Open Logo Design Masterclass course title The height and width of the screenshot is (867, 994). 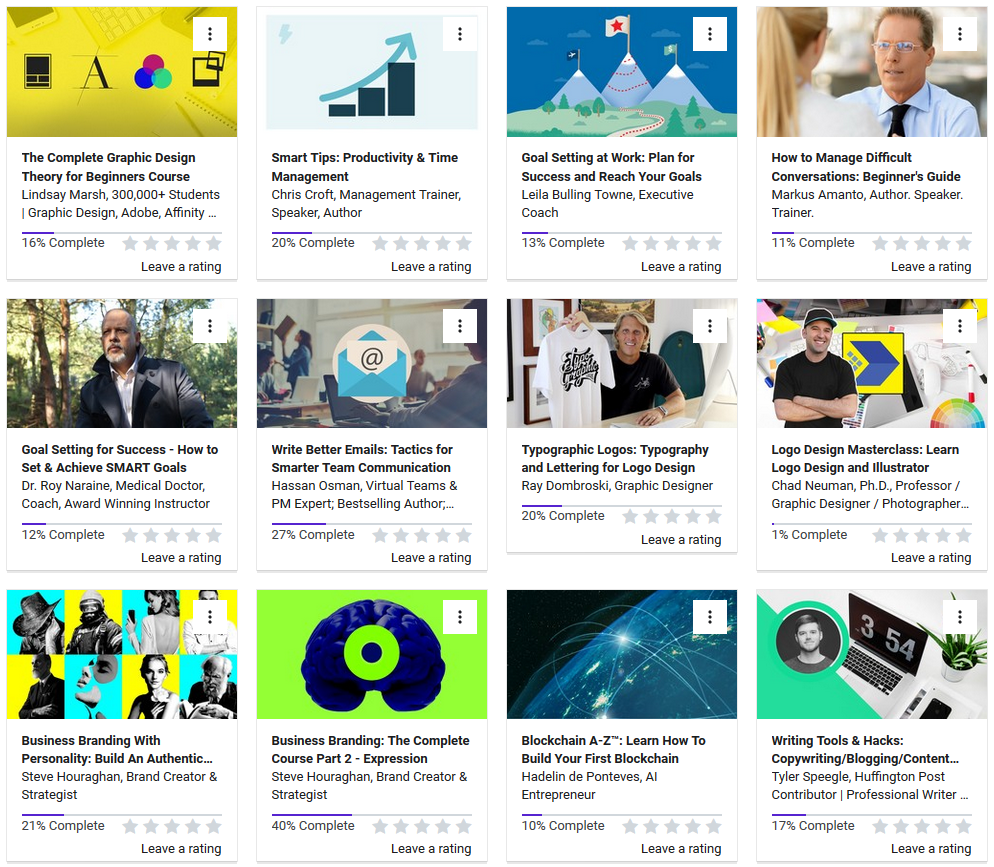(x=865, y=458)
